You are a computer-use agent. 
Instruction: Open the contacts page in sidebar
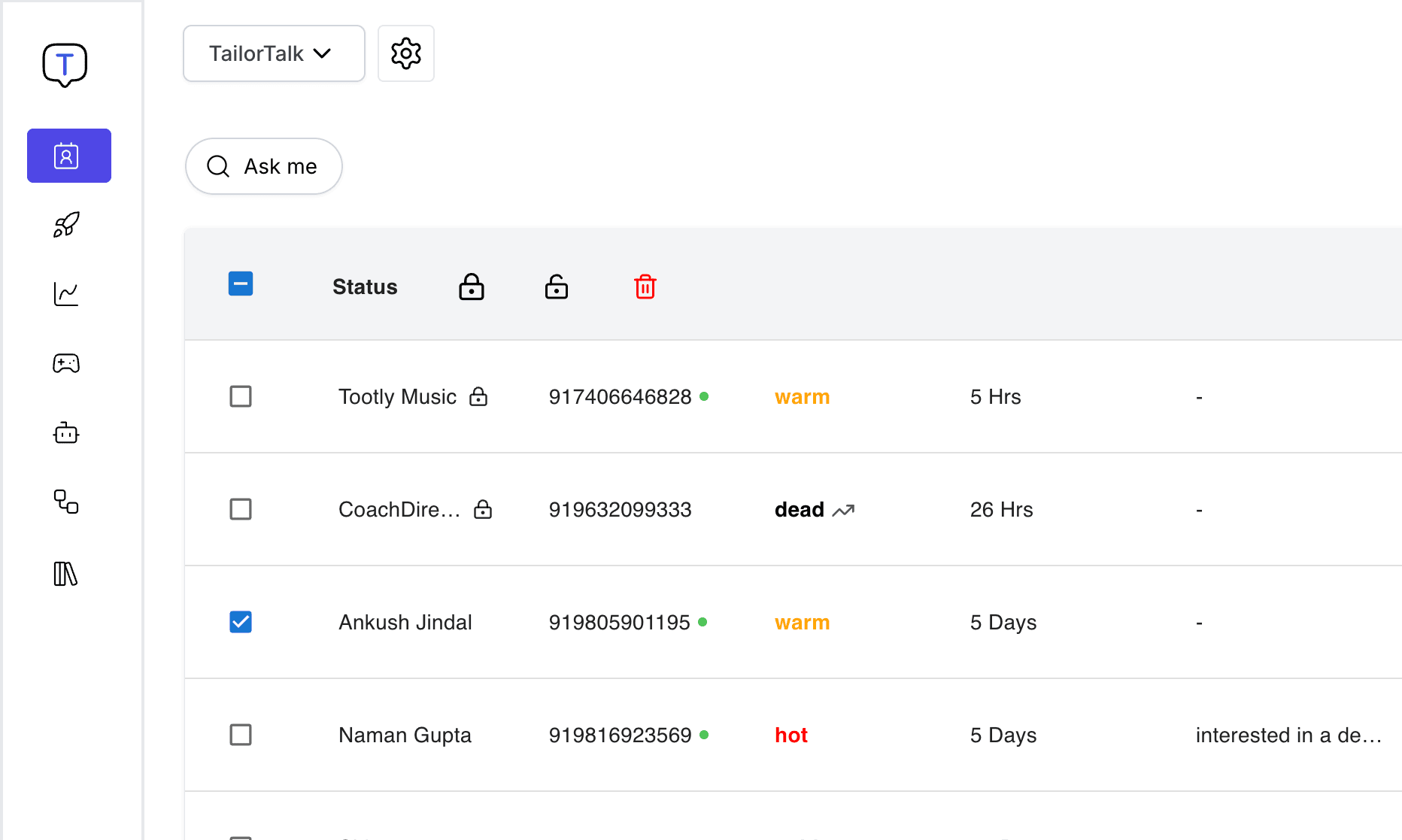(69, 156)
